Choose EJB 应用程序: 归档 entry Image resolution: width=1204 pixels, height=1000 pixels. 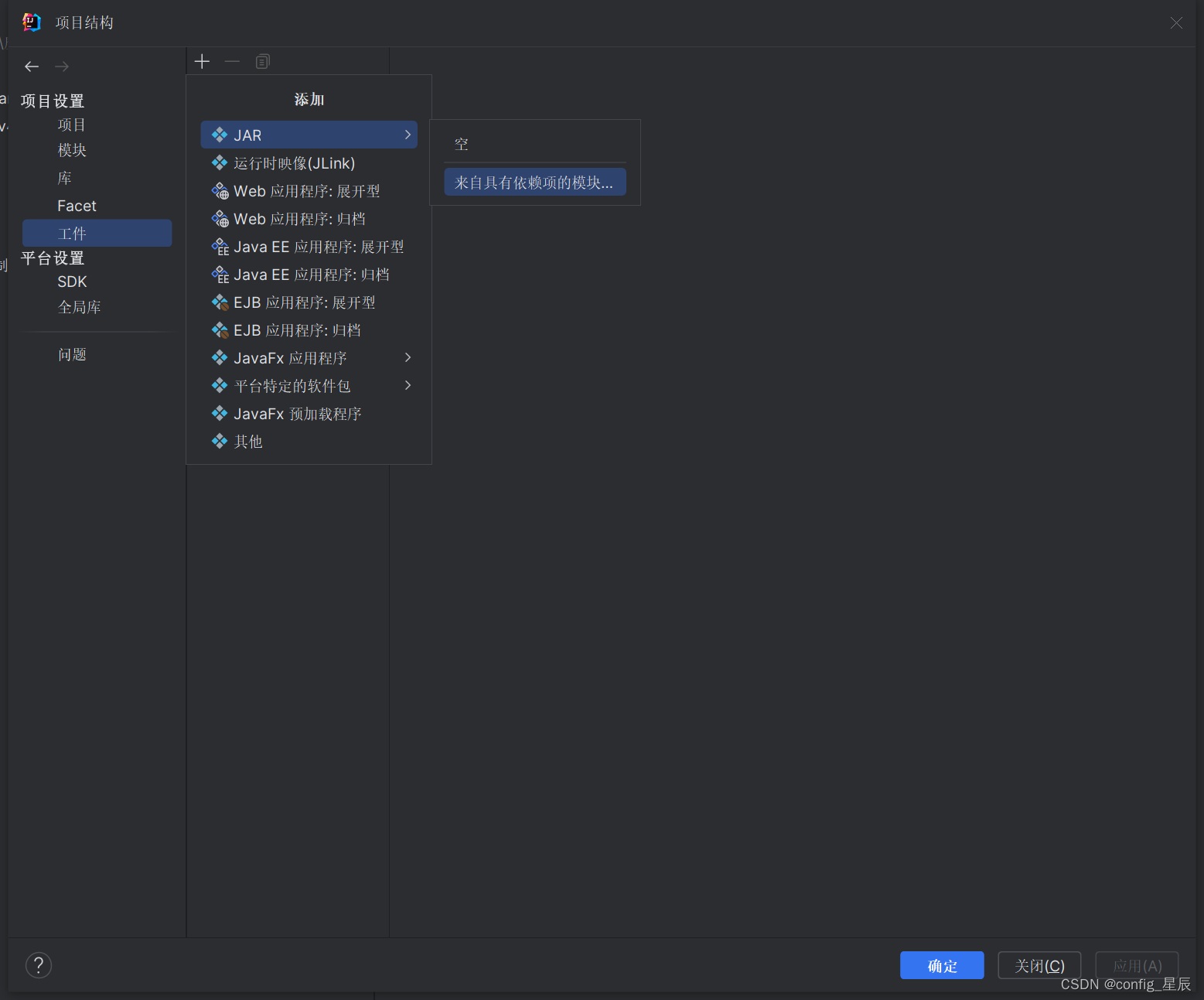pos(309,330)
